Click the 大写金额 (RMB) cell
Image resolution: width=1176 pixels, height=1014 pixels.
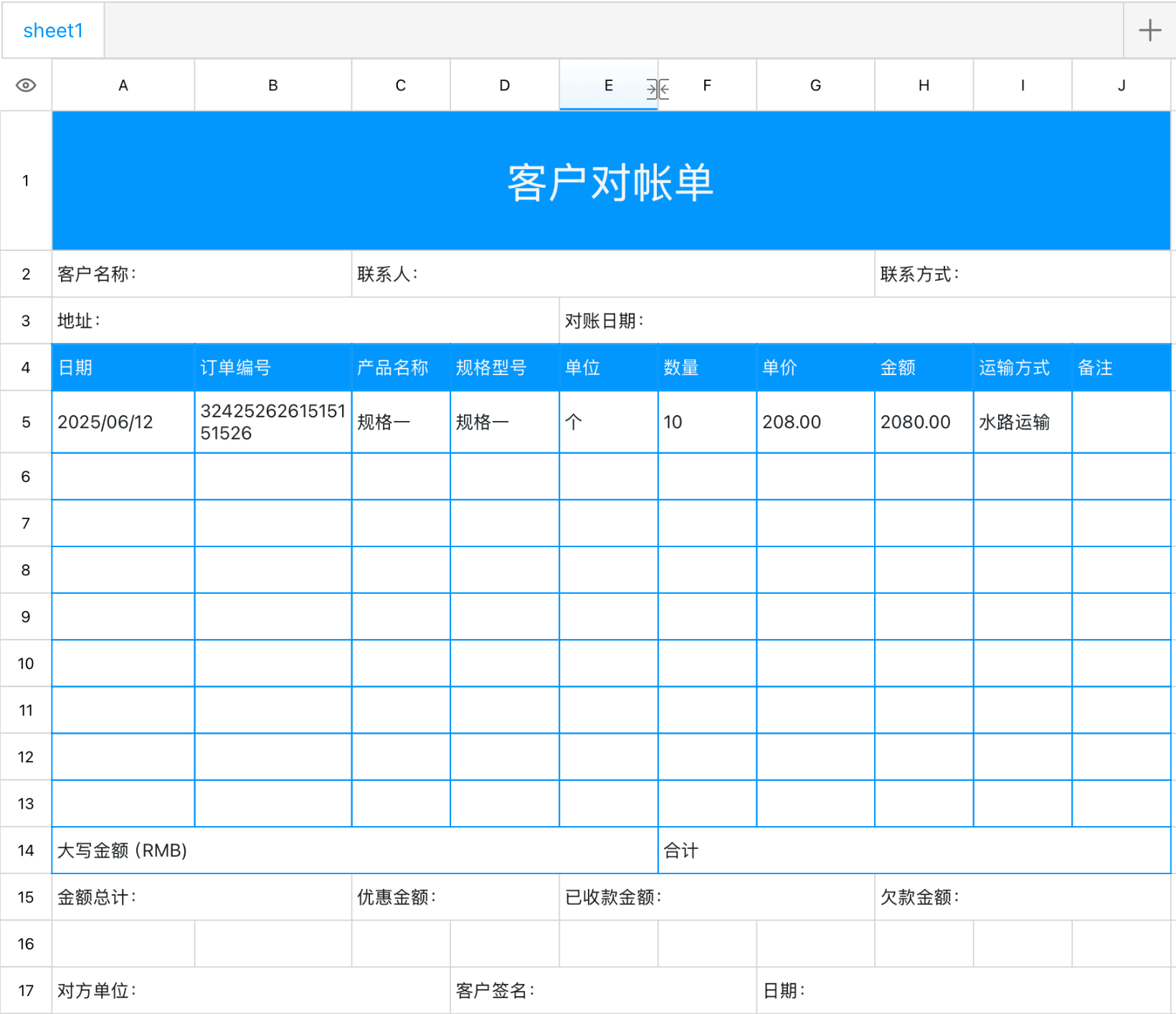355,850
